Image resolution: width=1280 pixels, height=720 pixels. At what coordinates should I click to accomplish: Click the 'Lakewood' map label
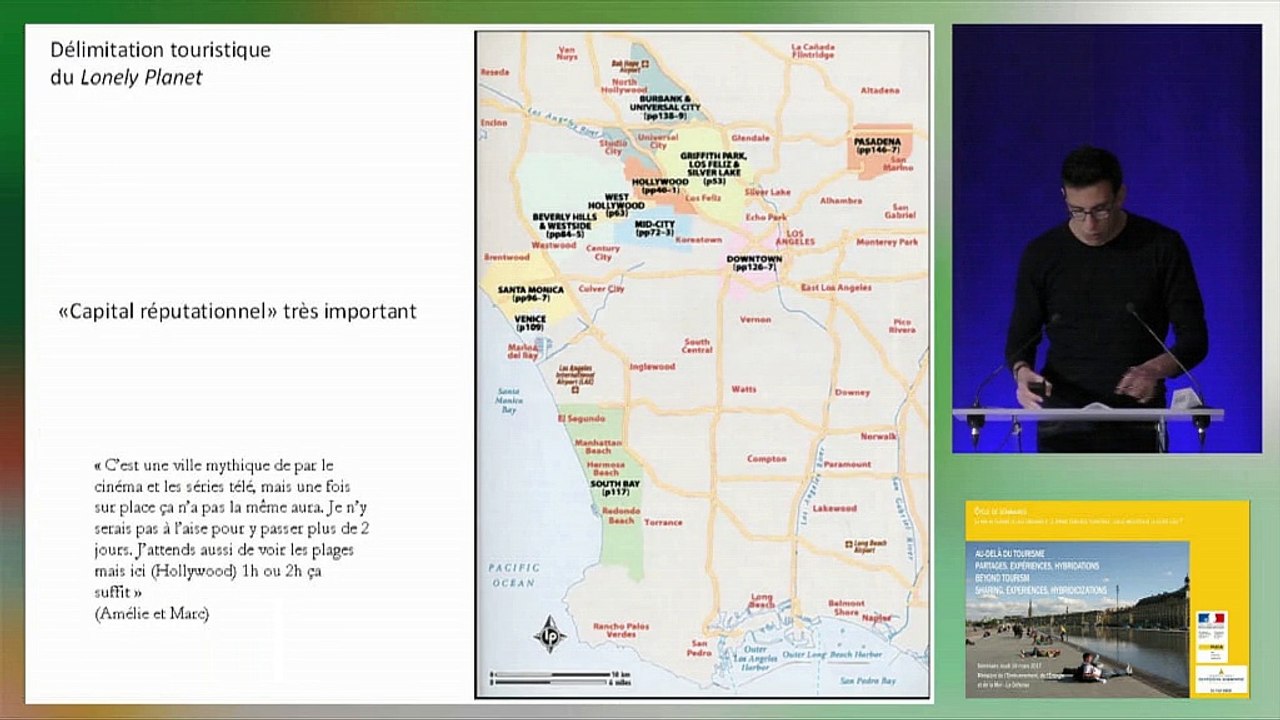(x=835, y=508)
